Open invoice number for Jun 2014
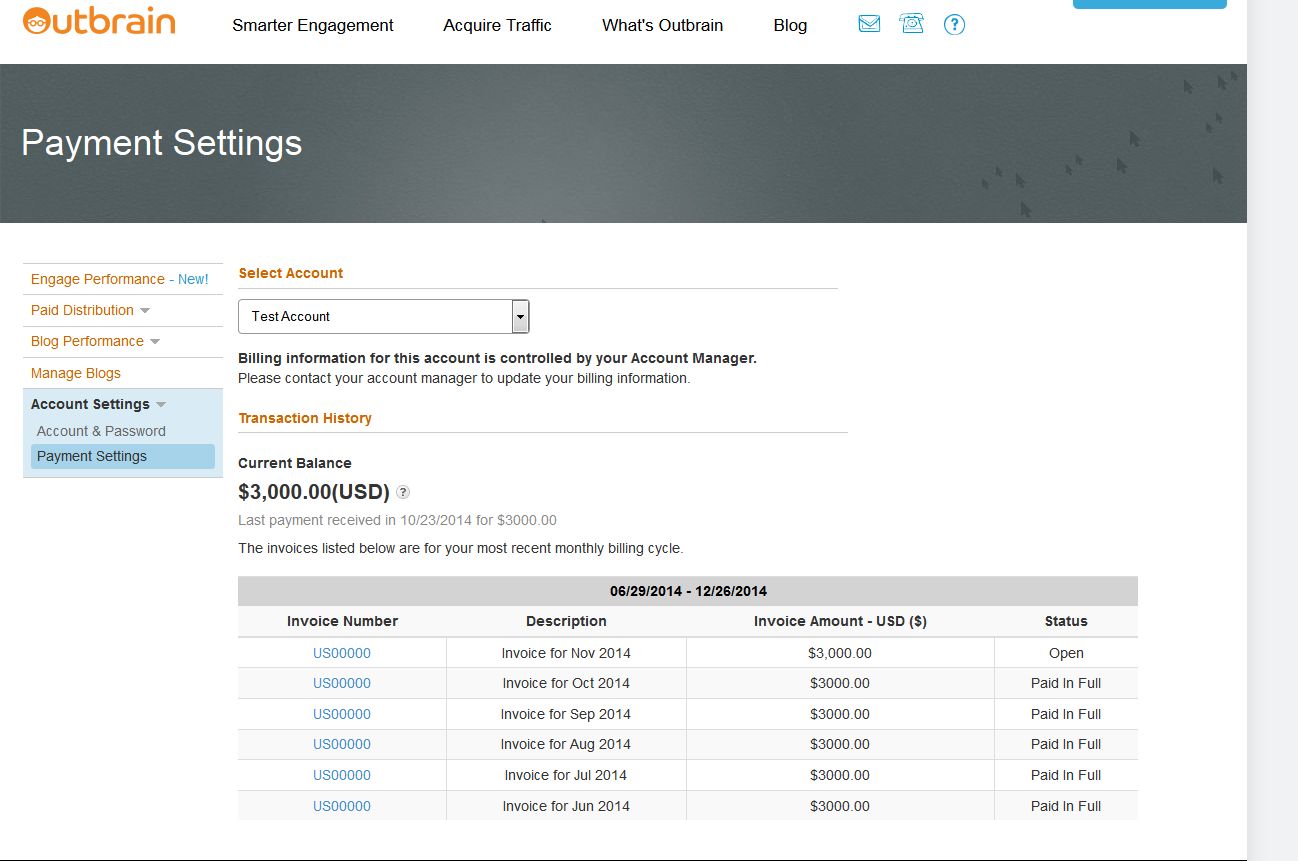Screen dimensions: 1298x861 point(342,806)
